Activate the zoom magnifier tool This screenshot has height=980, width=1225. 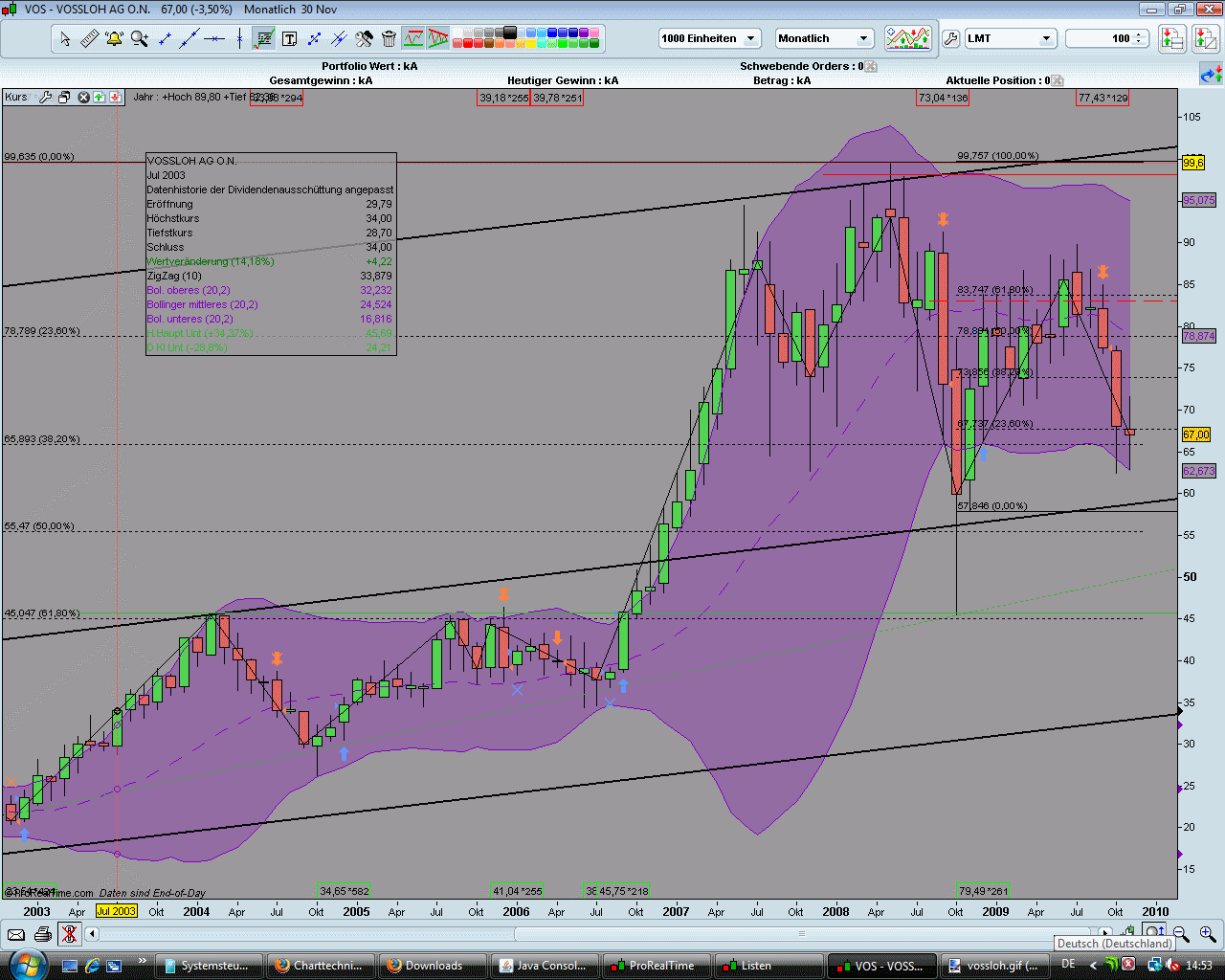coord(138,38)
